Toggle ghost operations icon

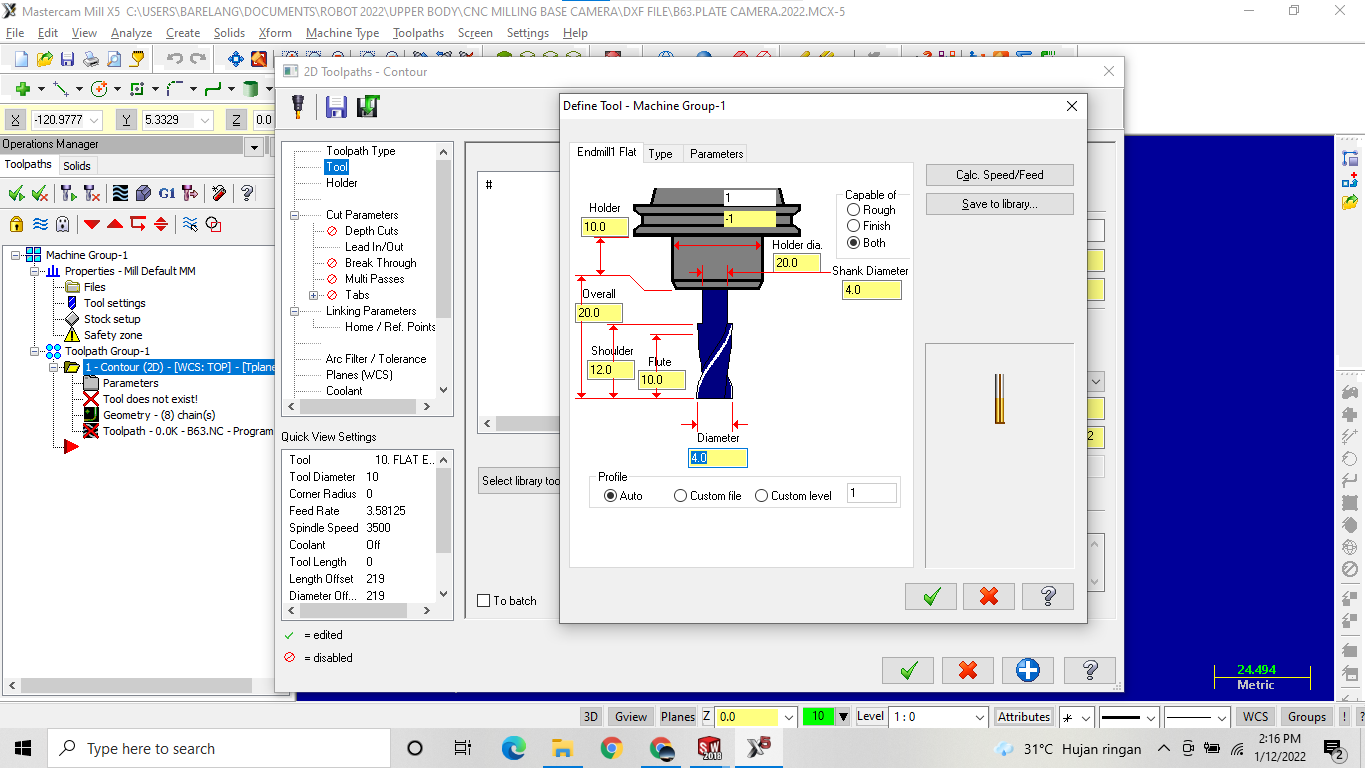click(62, 224)
